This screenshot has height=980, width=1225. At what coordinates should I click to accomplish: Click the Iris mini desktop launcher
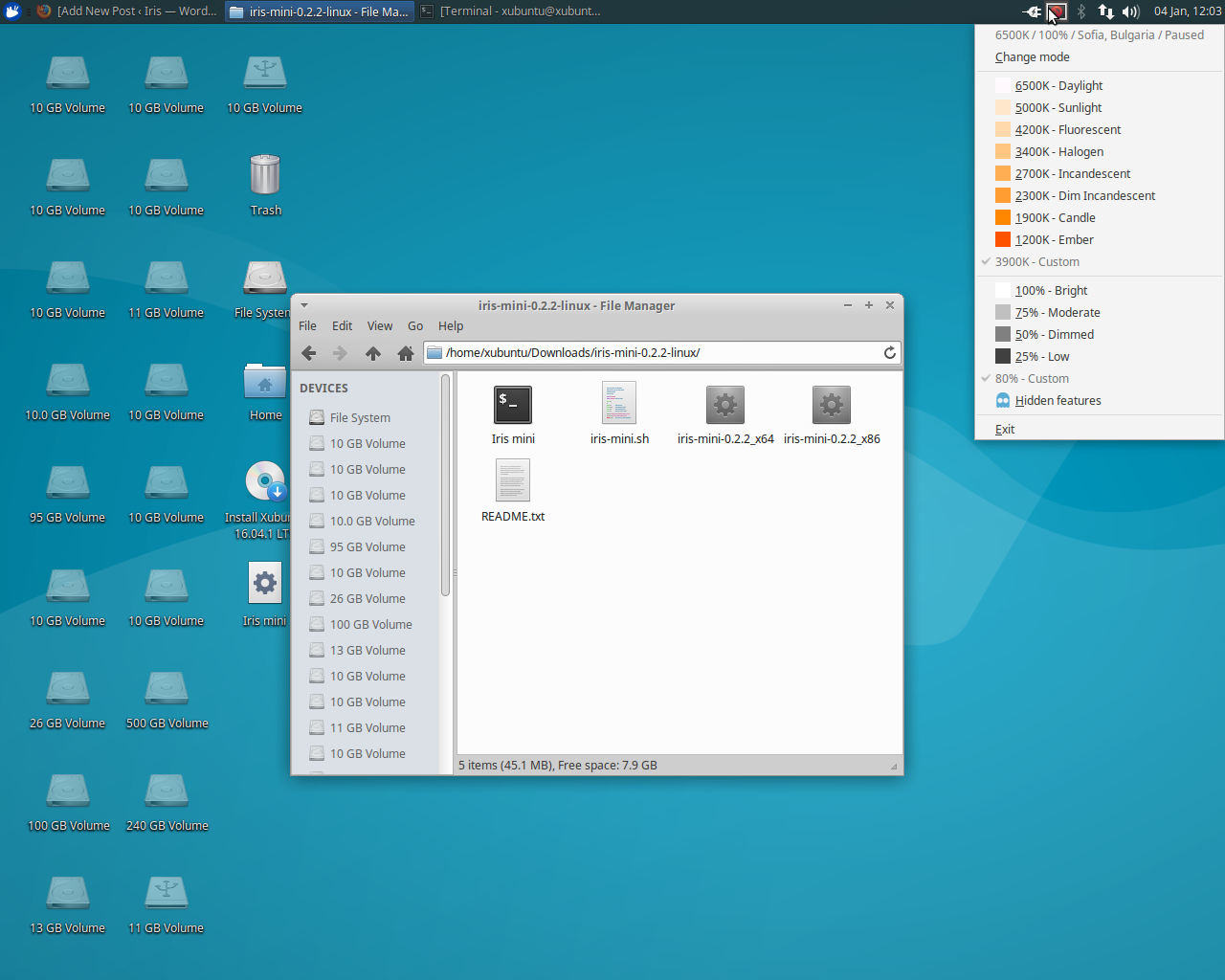(x=265, y=594)
